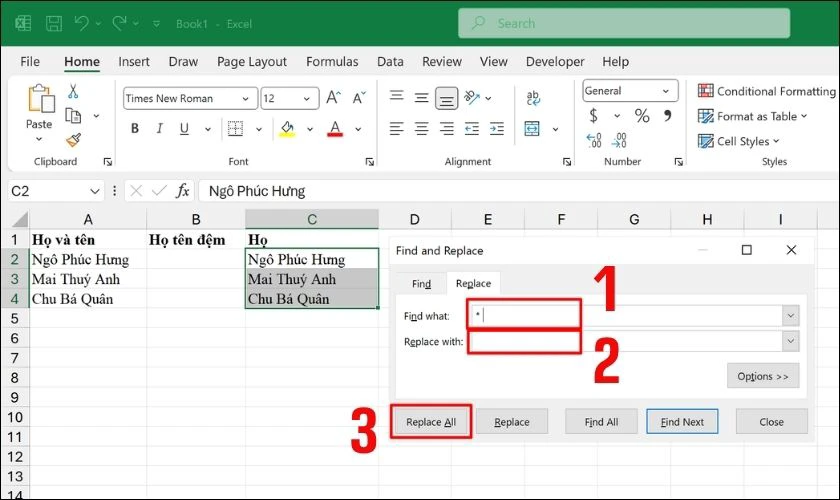
Task: Click the Save icon in title bar
Action: 54,24
